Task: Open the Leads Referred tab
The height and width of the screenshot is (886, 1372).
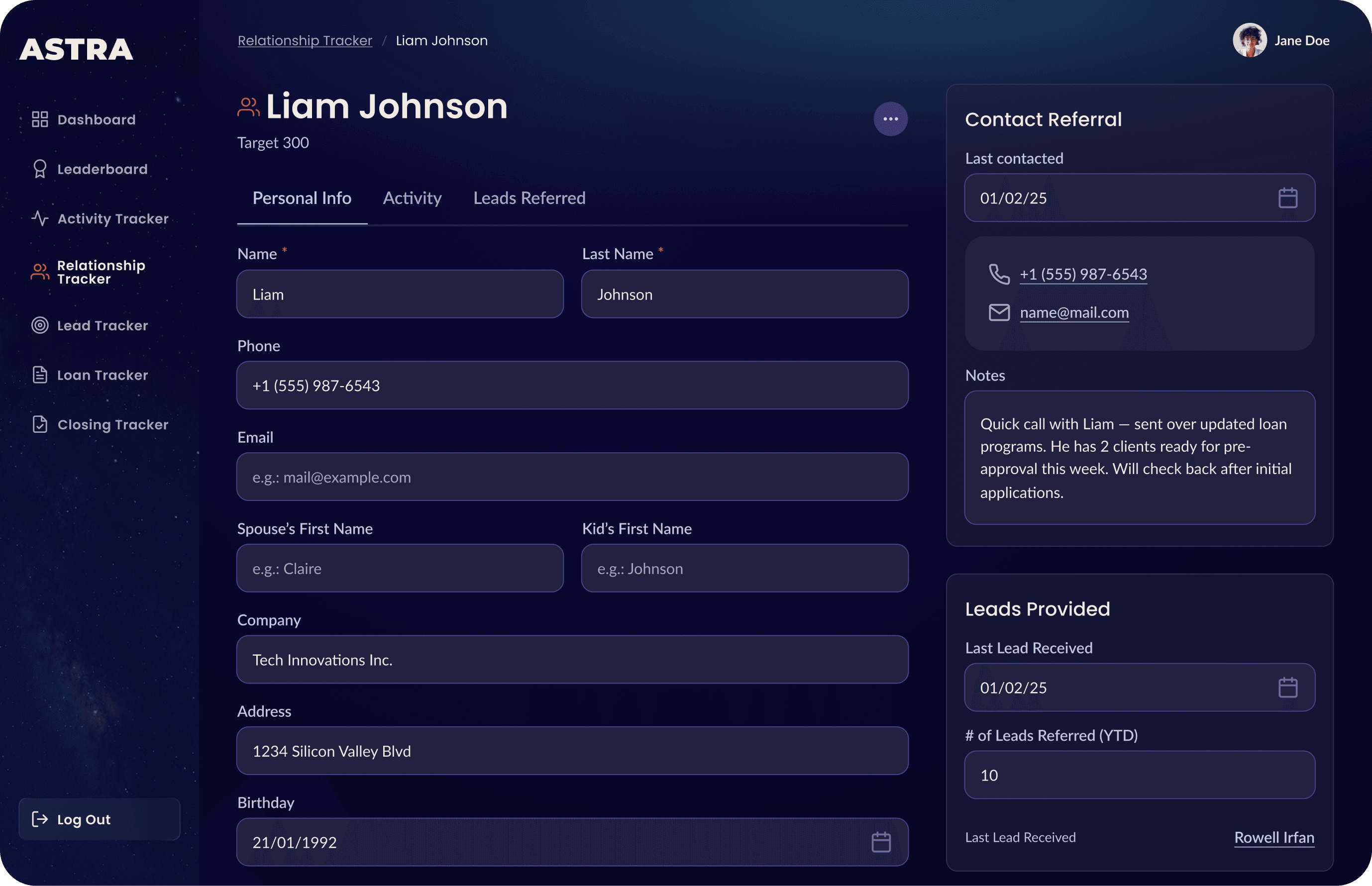Action: coord(529,198)
